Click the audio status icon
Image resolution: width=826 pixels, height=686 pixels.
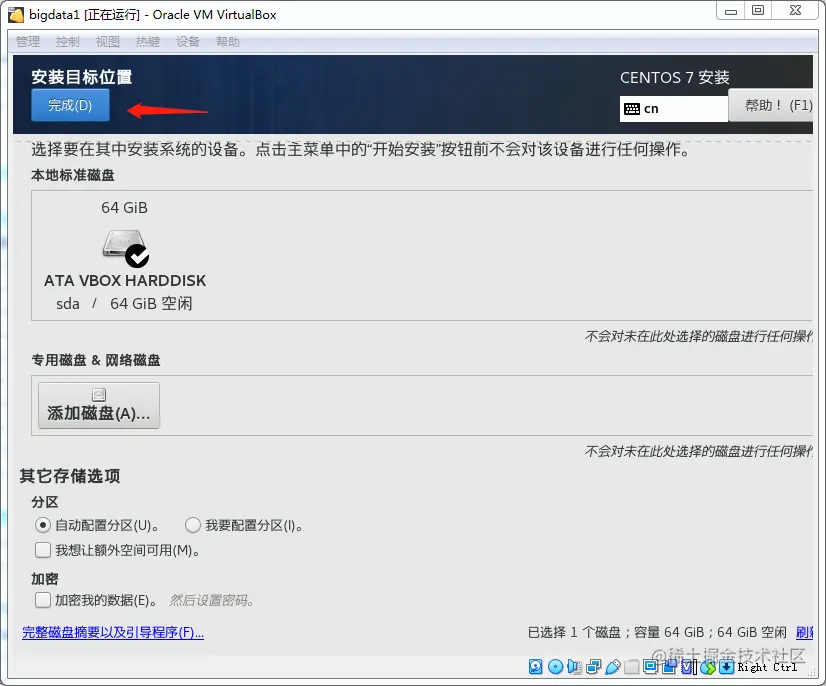click(x=574, y=667)
